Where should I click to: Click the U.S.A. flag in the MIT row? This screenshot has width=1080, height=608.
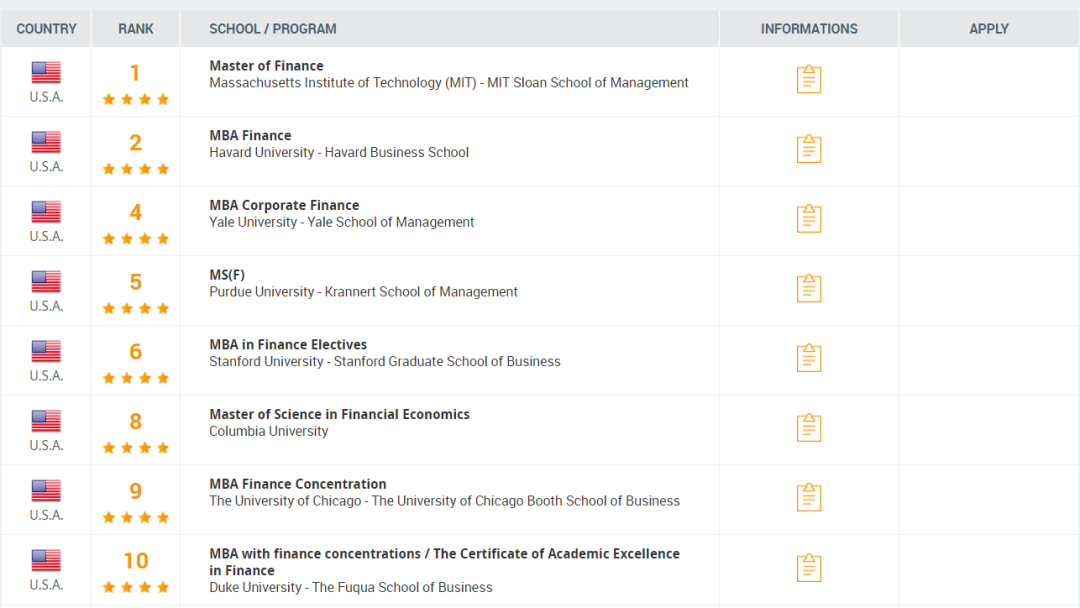point(46,72)
